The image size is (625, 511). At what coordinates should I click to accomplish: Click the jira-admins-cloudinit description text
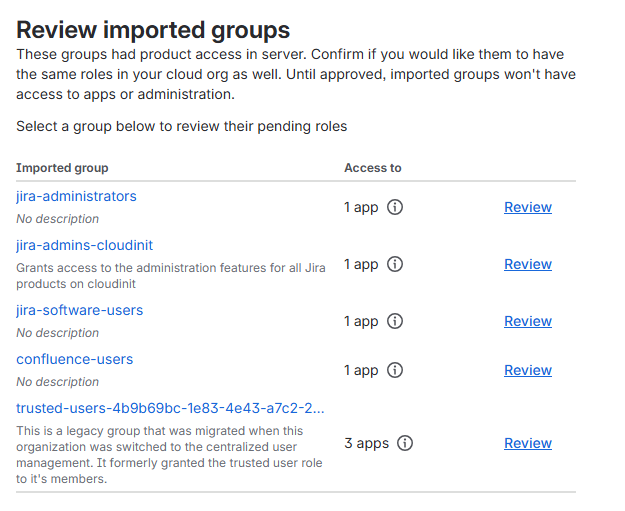pos(171,276)
